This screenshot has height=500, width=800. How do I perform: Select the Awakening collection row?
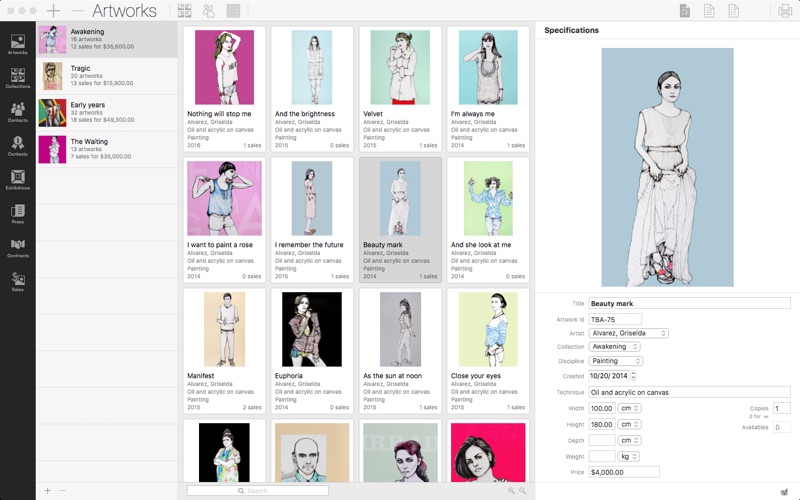coord(107,39)
